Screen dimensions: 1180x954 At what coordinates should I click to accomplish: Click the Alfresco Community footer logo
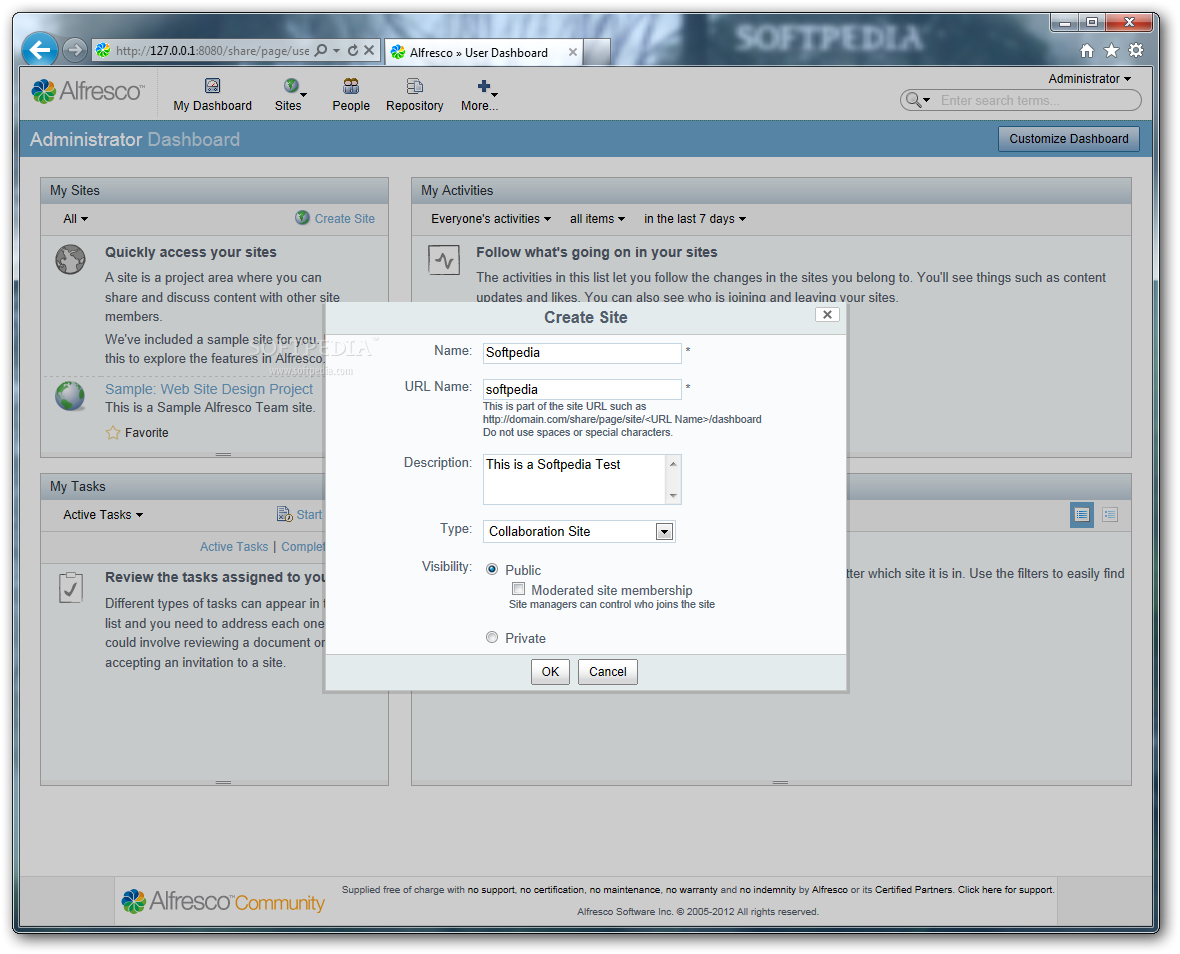pos(224,901)
